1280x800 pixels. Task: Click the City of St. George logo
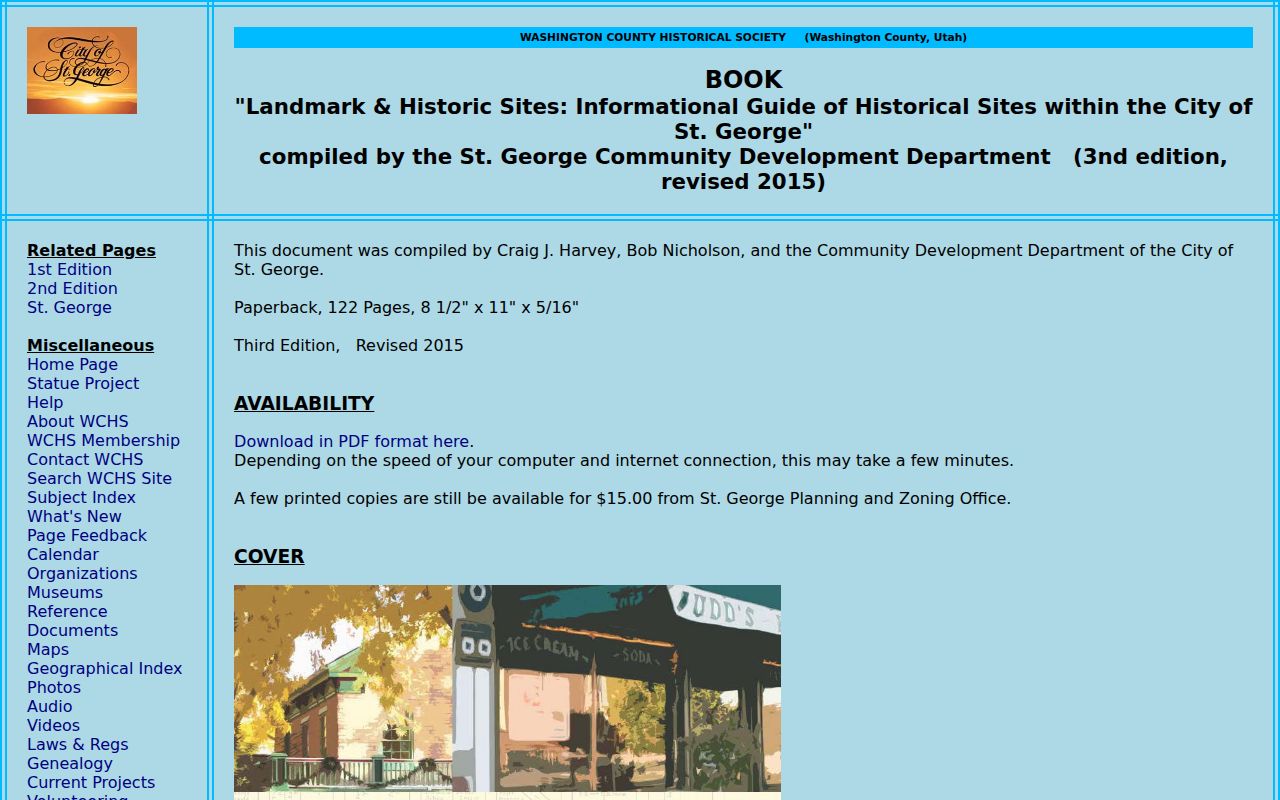[x=82, y=70]
